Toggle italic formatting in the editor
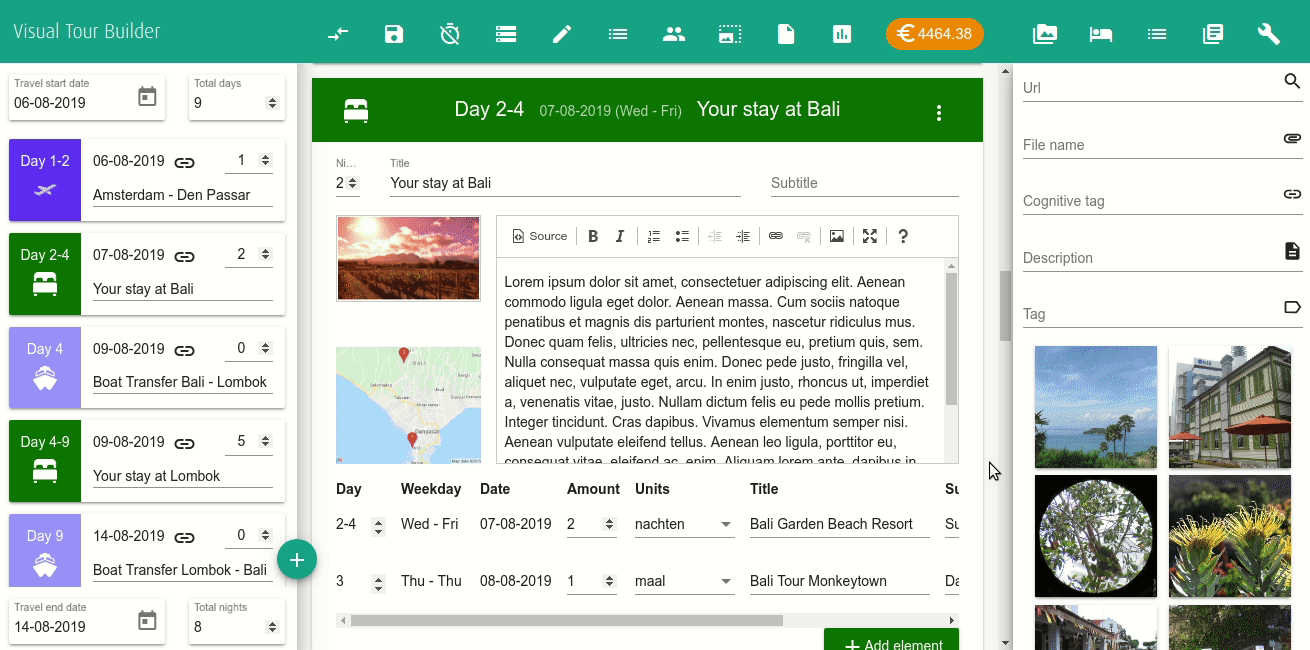1310x650 pixels. coord(619,236)
